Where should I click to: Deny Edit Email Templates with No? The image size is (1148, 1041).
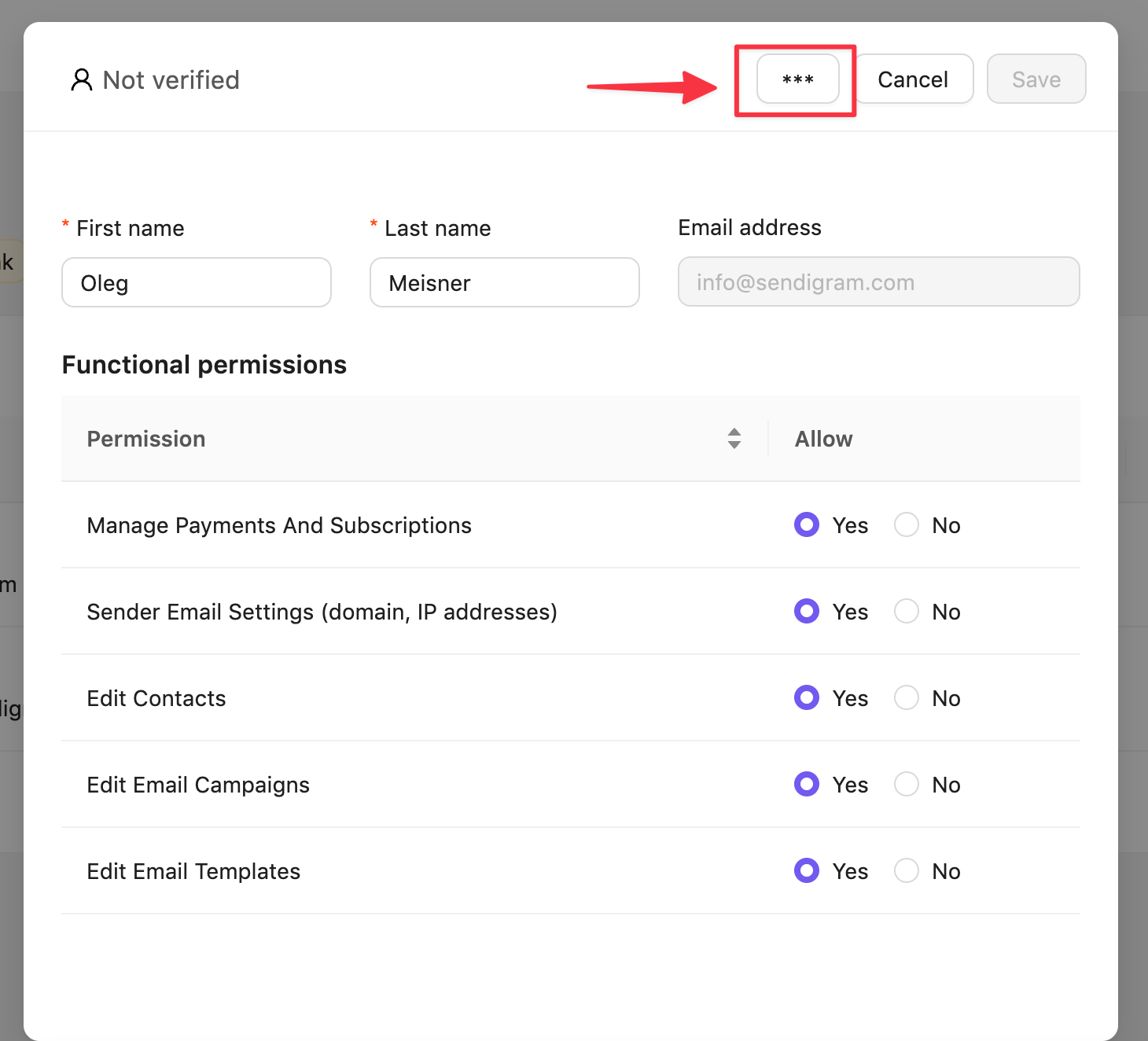pyautogui.click(x=907, y=870)
